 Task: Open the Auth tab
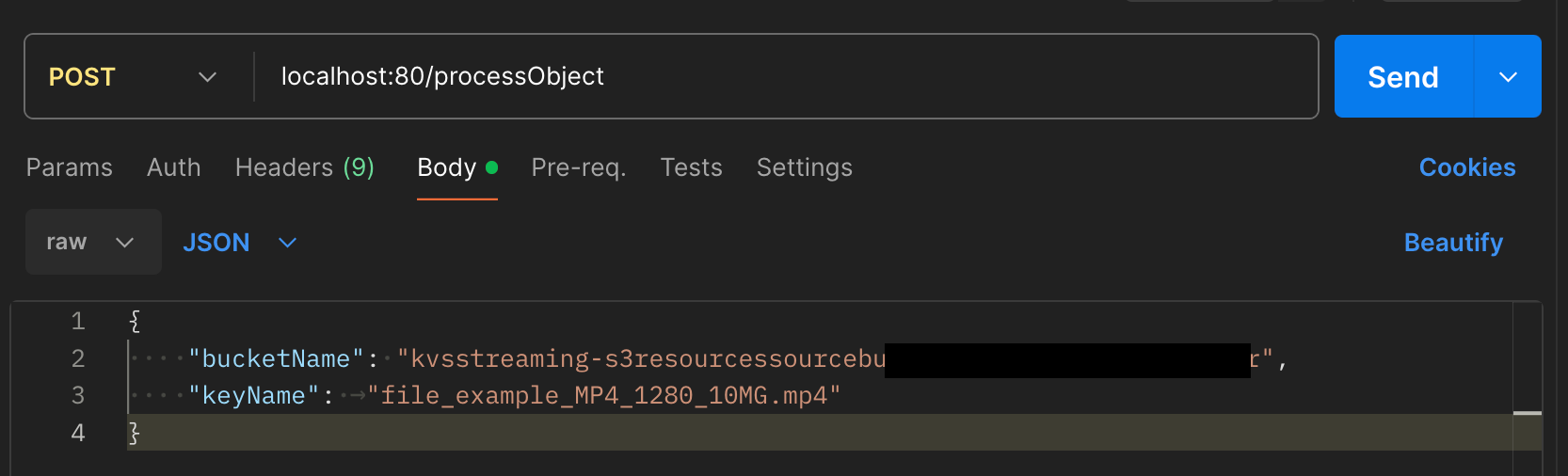point(174,167)
